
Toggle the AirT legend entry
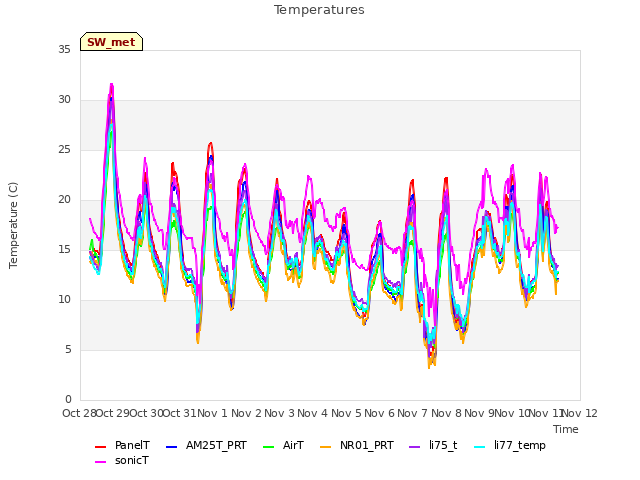tap(284, 445)
